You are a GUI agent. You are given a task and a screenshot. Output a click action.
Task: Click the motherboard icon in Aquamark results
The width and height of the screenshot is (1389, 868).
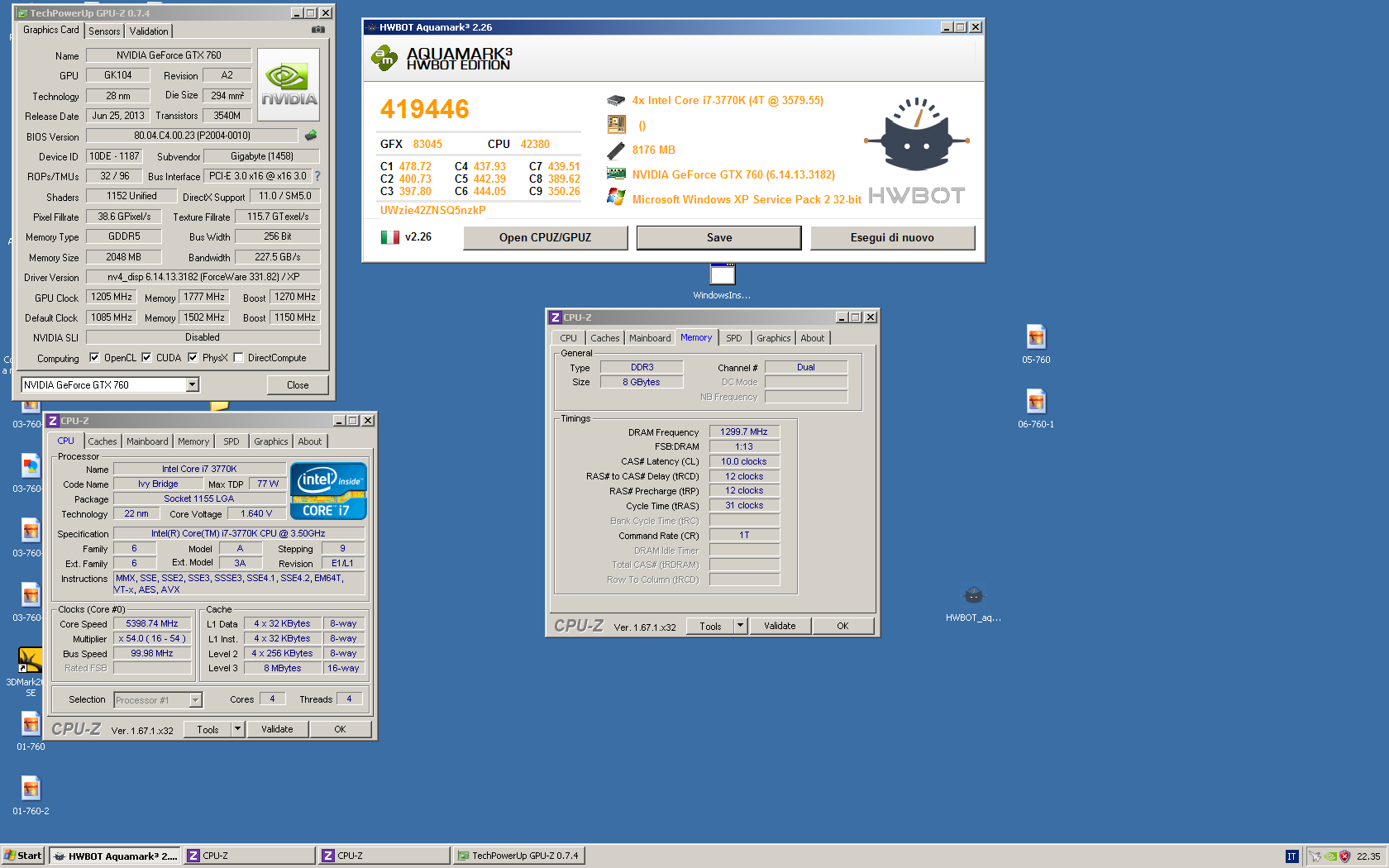(616, 125)
